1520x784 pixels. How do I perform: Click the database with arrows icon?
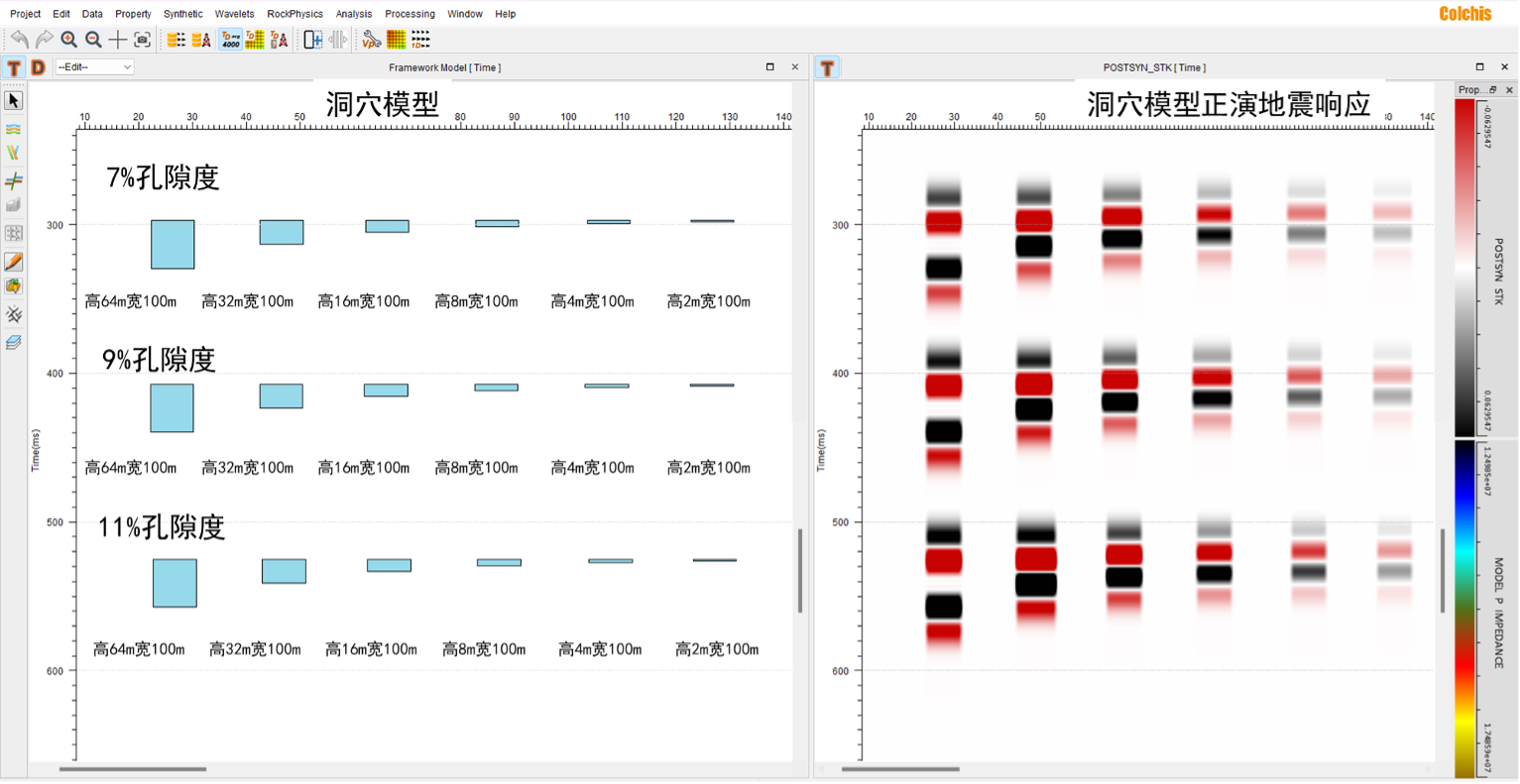click(175, 40)
